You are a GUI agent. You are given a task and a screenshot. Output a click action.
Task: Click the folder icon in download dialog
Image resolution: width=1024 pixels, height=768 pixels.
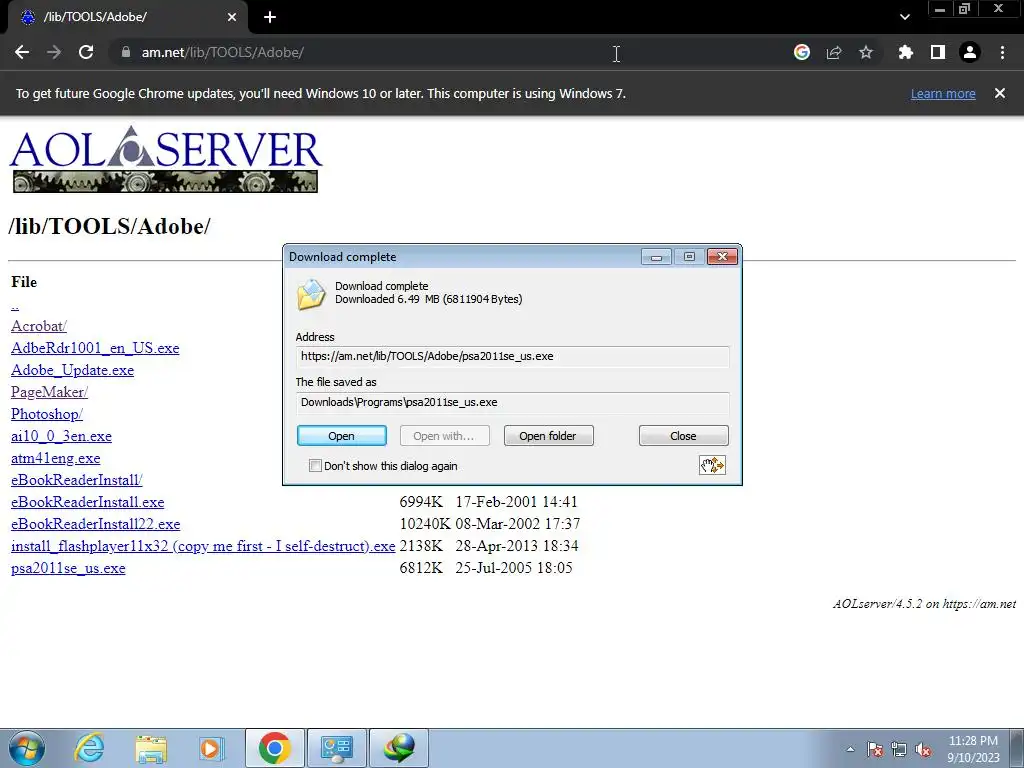click(311, 294)
